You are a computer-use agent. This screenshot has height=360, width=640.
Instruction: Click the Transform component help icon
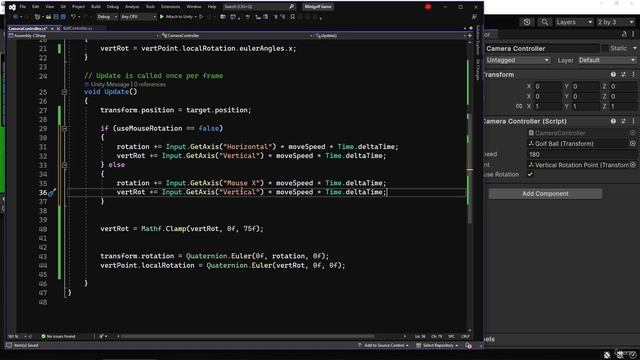[613, 75]
